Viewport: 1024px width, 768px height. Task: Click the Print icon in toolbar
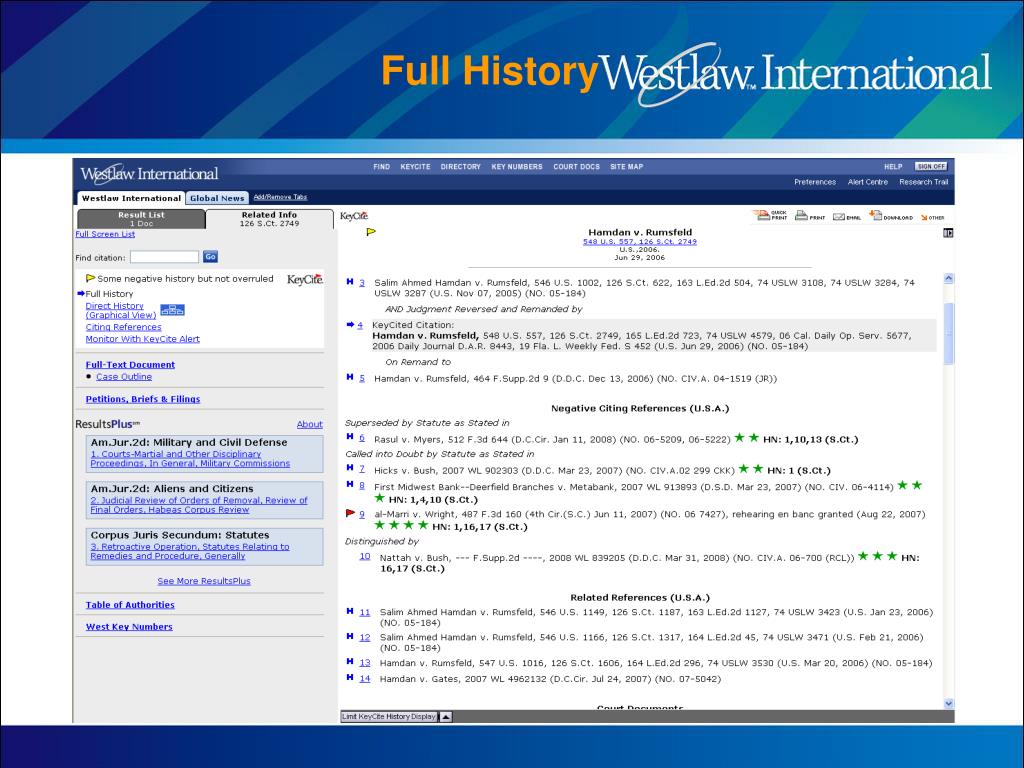click(810, 216)
